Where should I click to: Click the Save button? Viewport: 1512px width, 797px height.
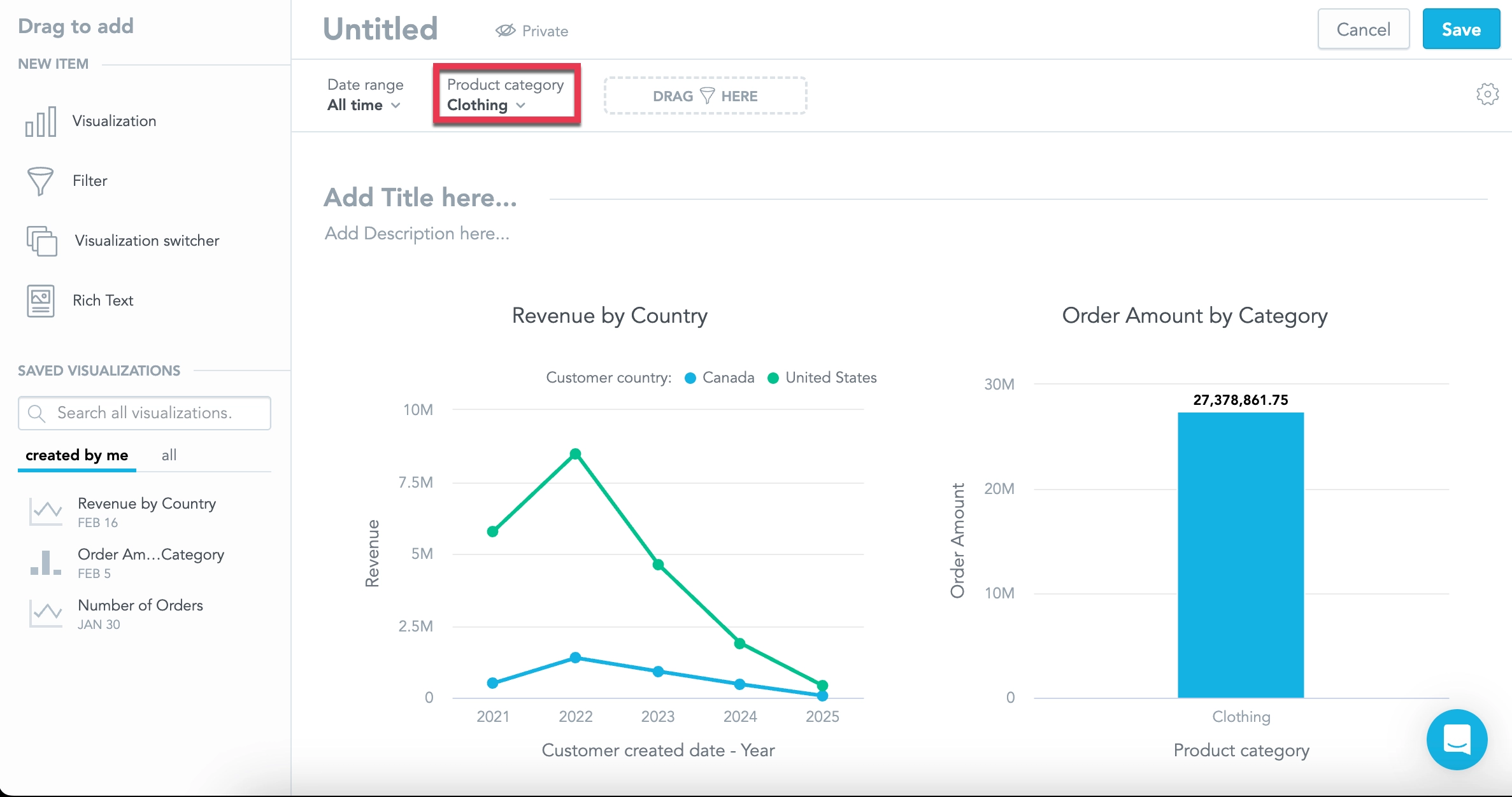point(1461,29)
